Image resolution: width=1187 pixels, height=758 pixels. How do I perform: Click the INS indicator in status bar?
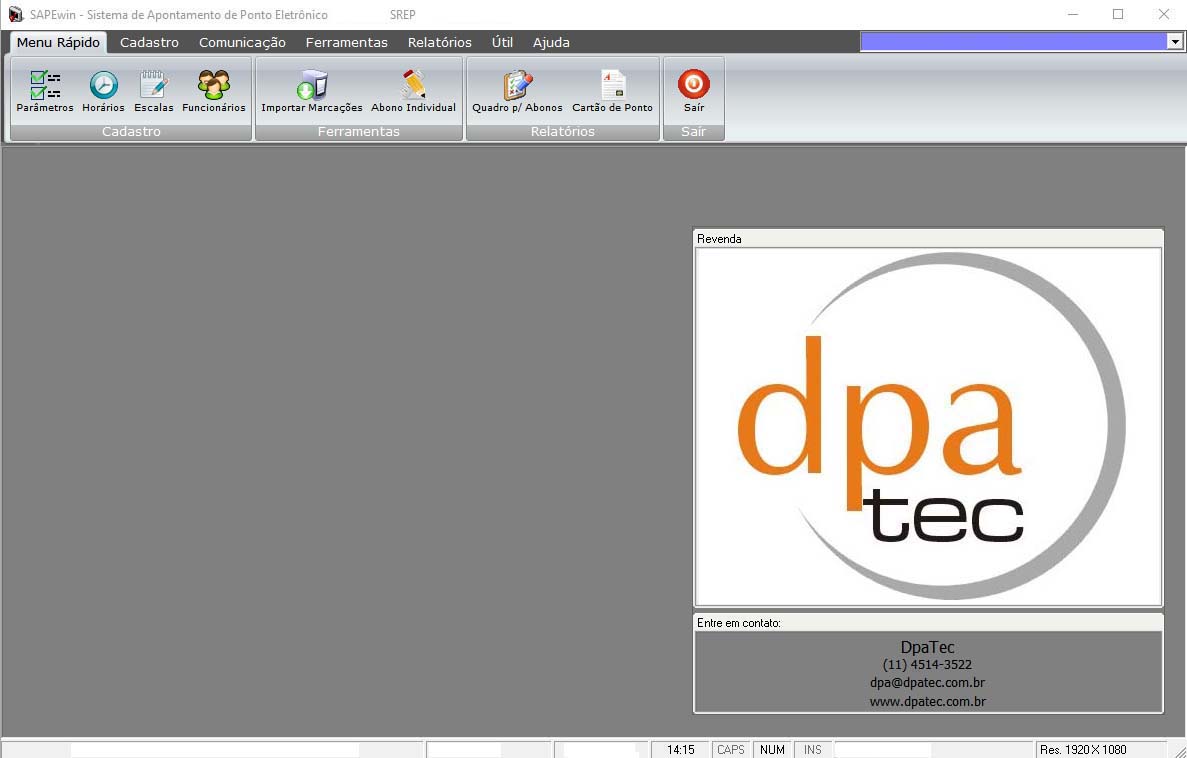[x=813, y=750]
